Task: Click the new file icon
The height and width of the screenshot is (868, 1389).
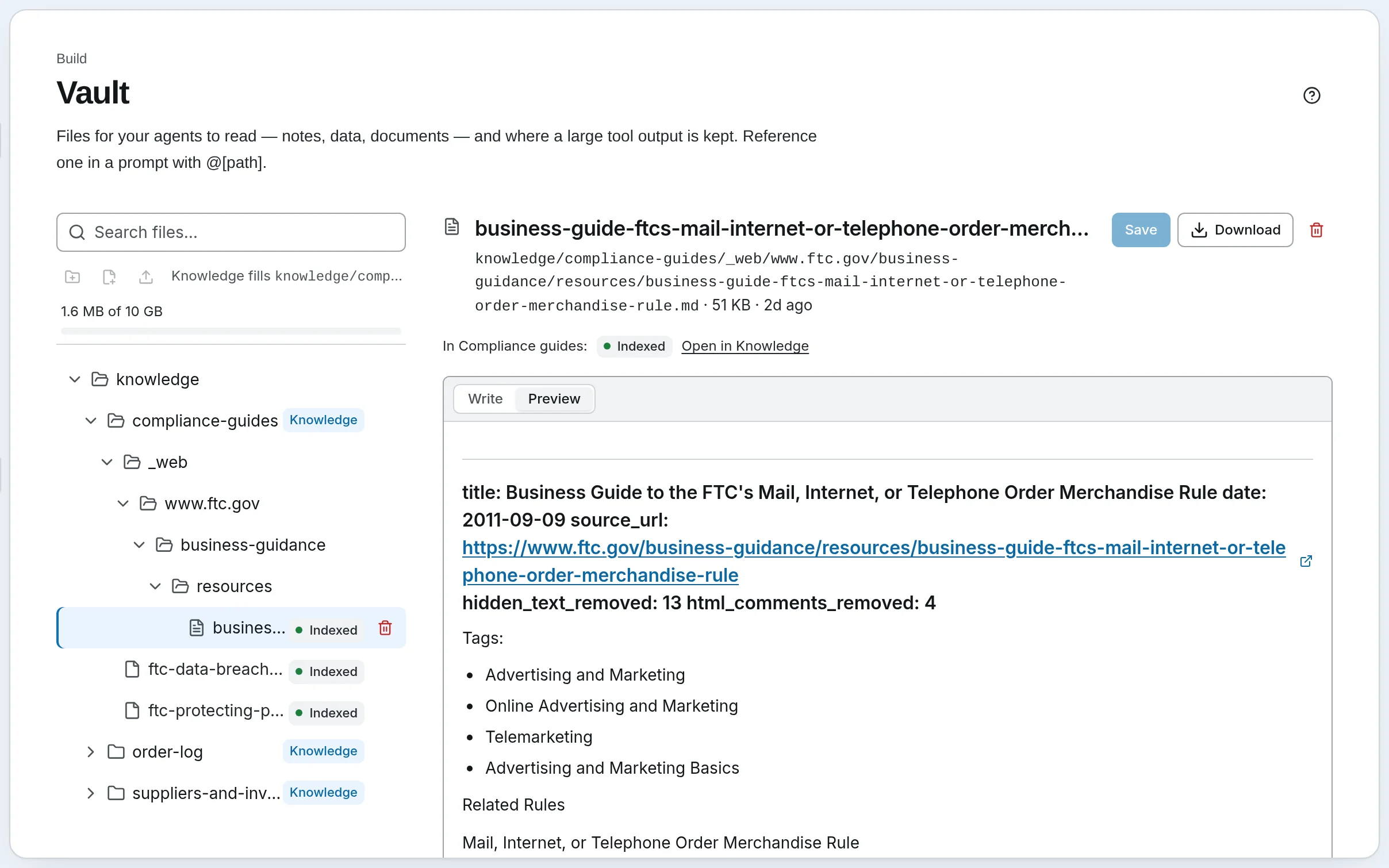Action: coord(109,277)
